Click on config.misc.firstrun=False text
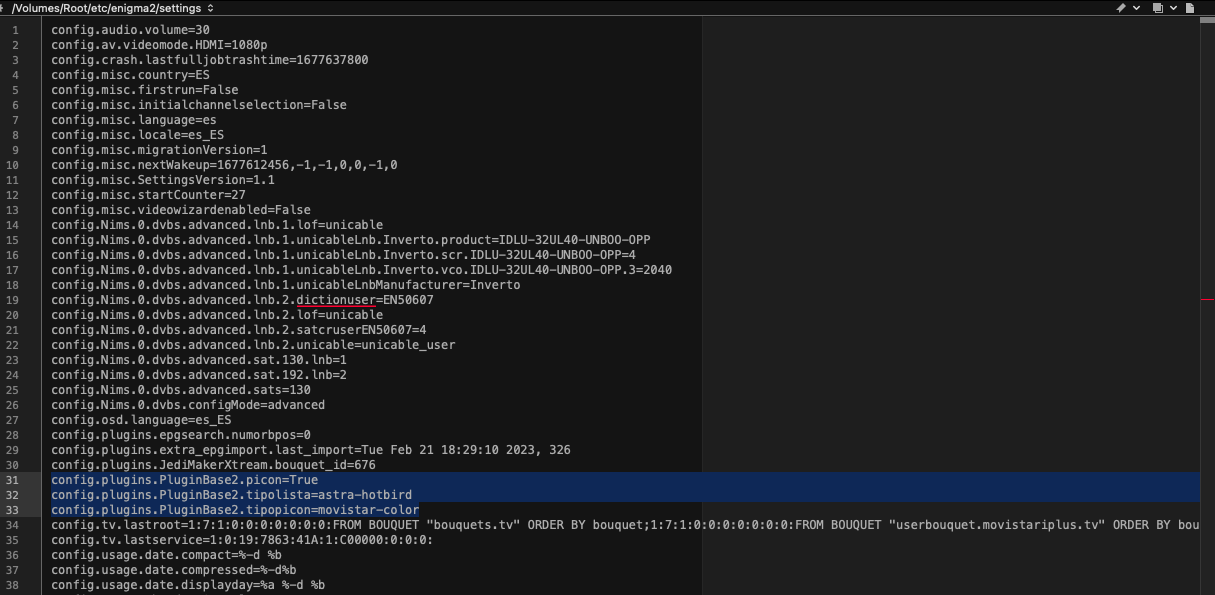 145,90
